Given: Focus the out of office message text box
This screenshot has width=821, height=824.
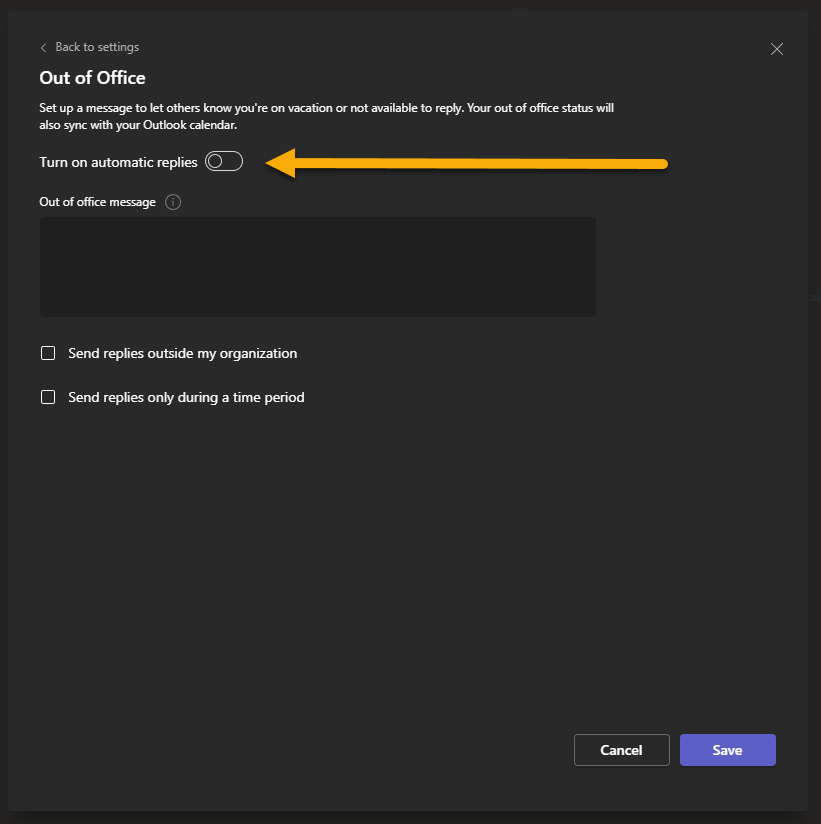Looking at the screenshot, I should [317, 267].
